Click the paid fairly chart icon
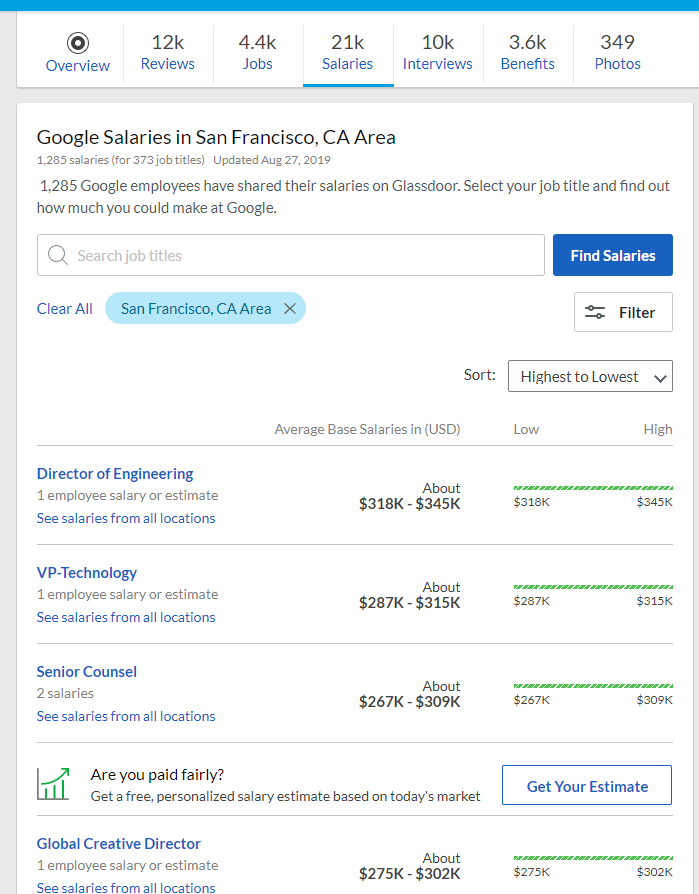 (53, 783)
